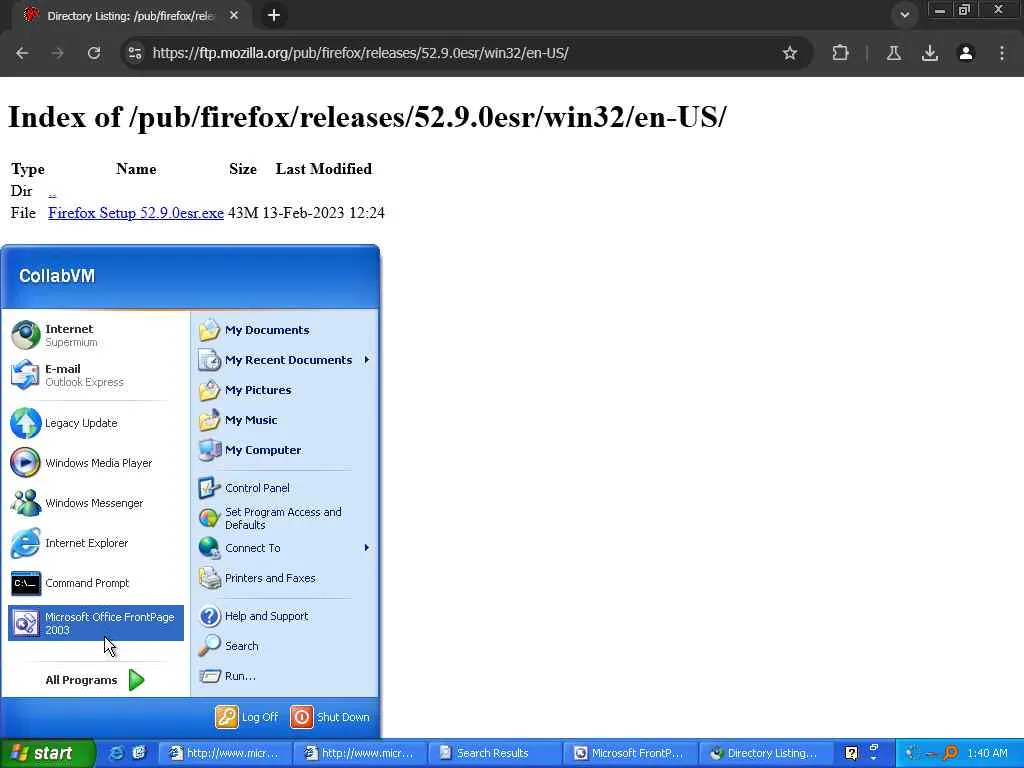
Task: Bookmark this page with the star icon
Action: 790,53
